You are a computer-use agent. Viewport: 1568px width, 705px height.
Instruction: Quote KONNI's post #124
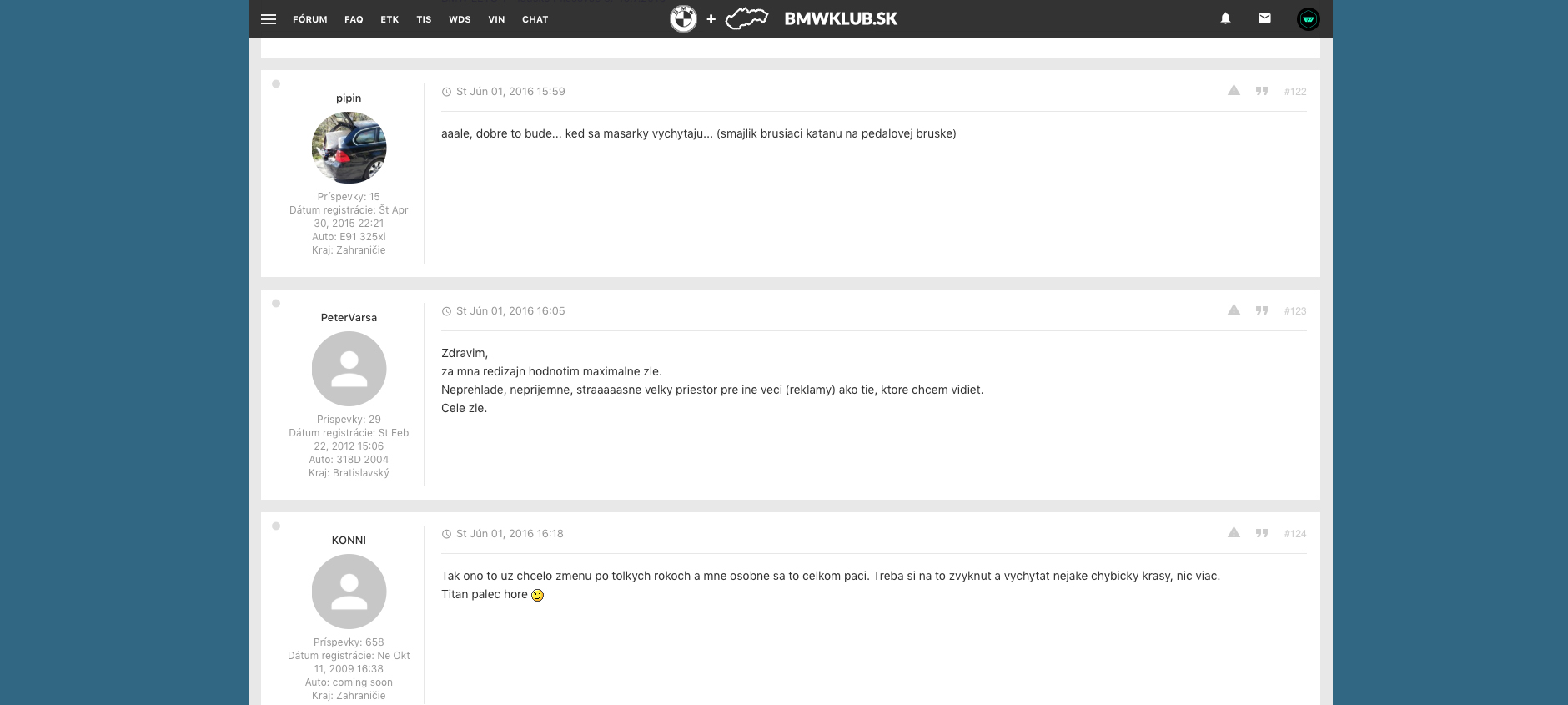click(x=1262, y=533)
